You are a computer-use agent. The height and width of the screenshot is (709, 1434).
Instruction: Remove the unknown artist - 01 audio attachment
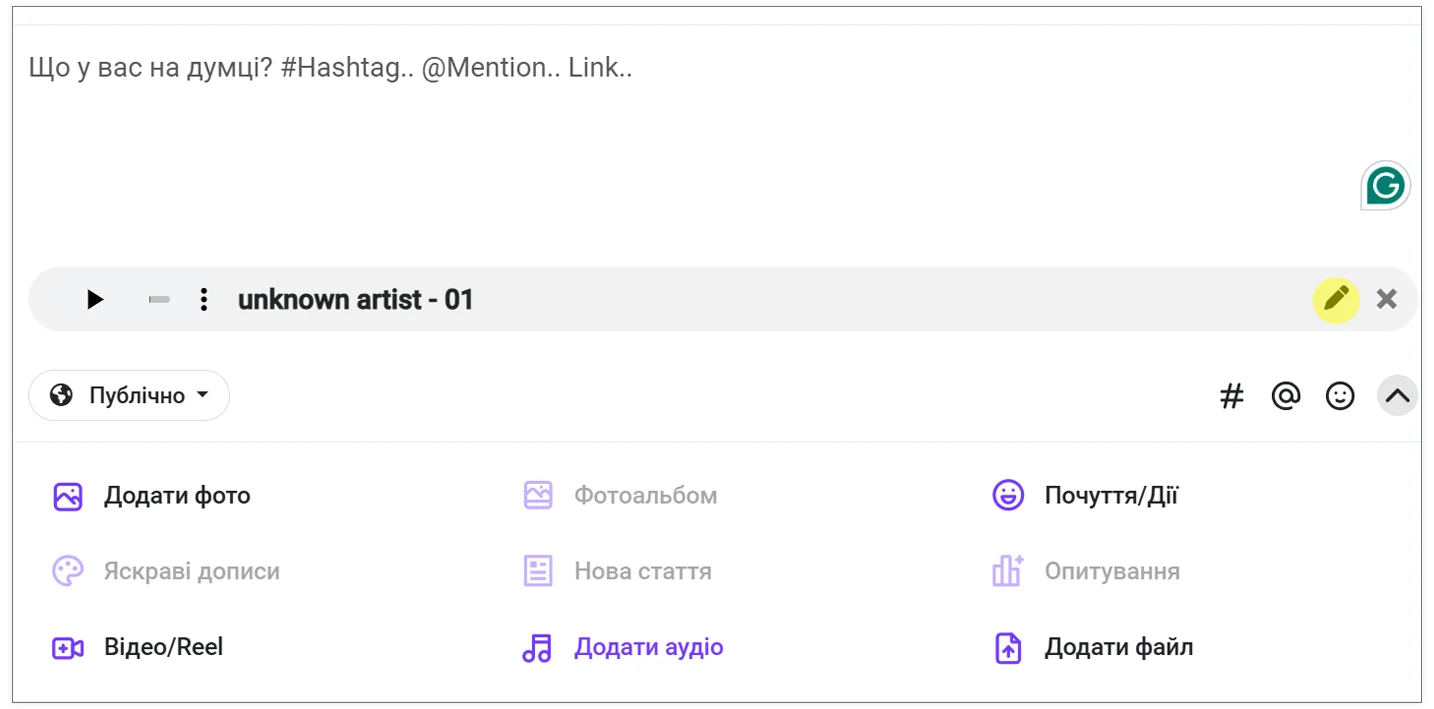(x=1386, y=299)
